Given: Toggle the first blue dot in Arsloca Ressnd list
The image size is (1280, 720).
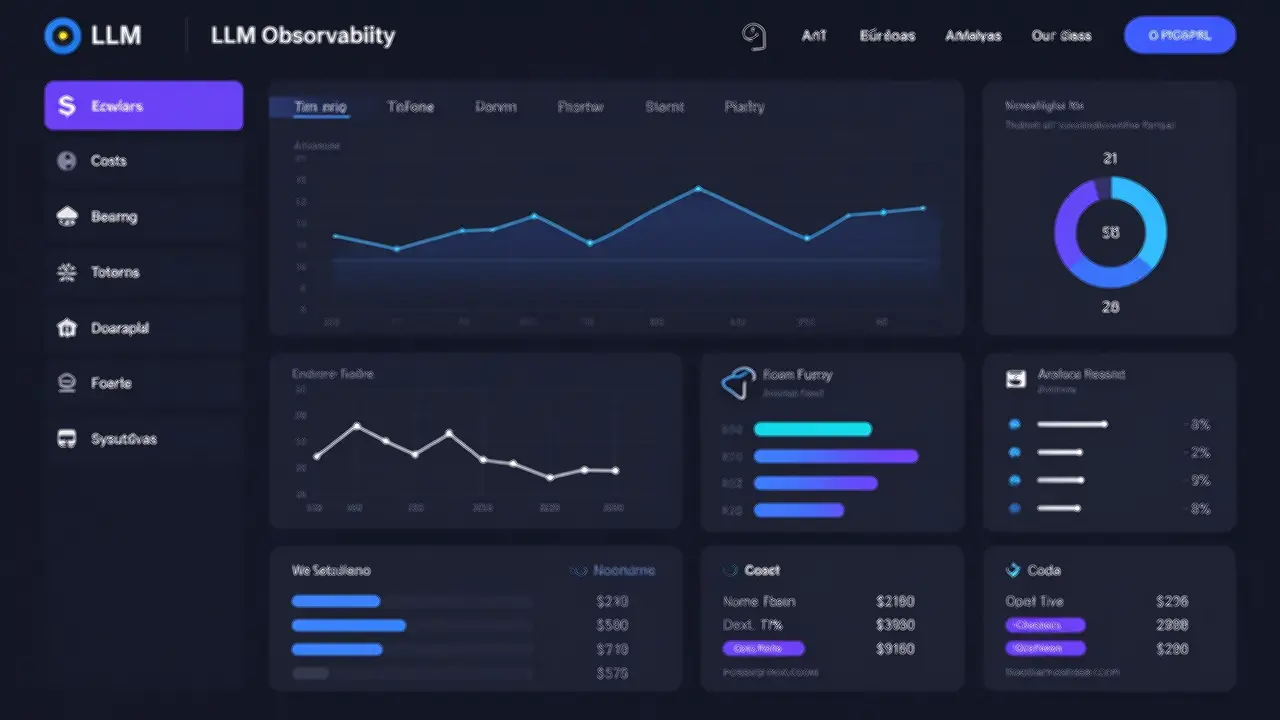Looking at the screenshot, I should (x=1015, y=423).
